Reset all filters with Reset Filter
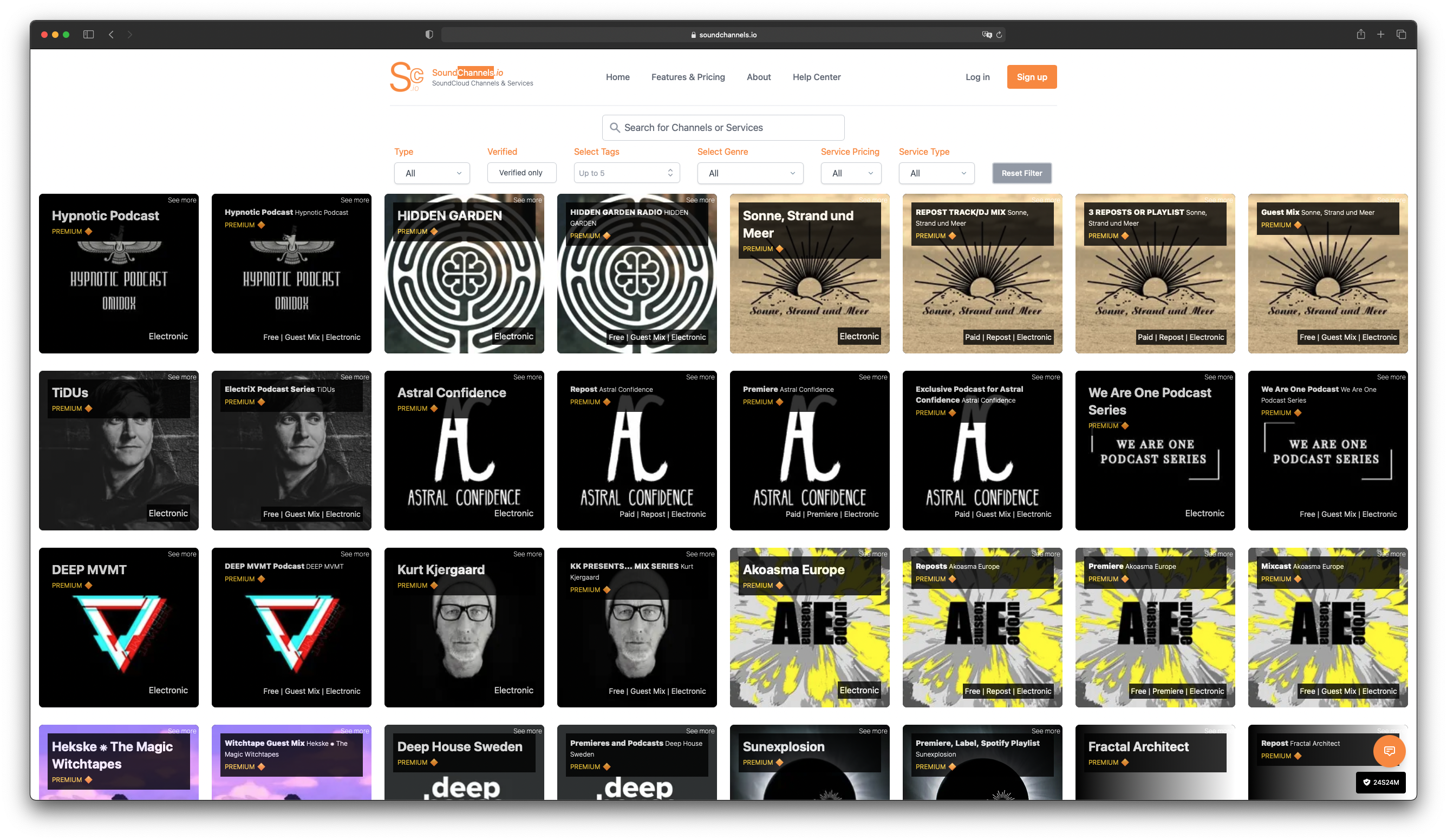This screenshot has height=840, width=1447. 1021,173
